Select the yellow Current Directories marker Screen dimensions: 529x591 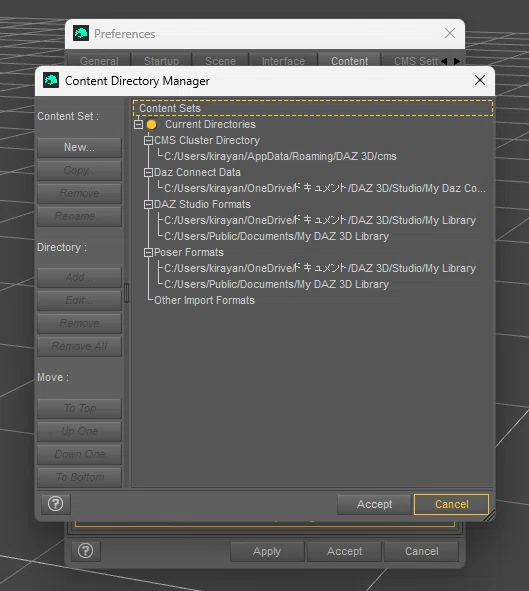pyautogui.click(x=151, y=124)
